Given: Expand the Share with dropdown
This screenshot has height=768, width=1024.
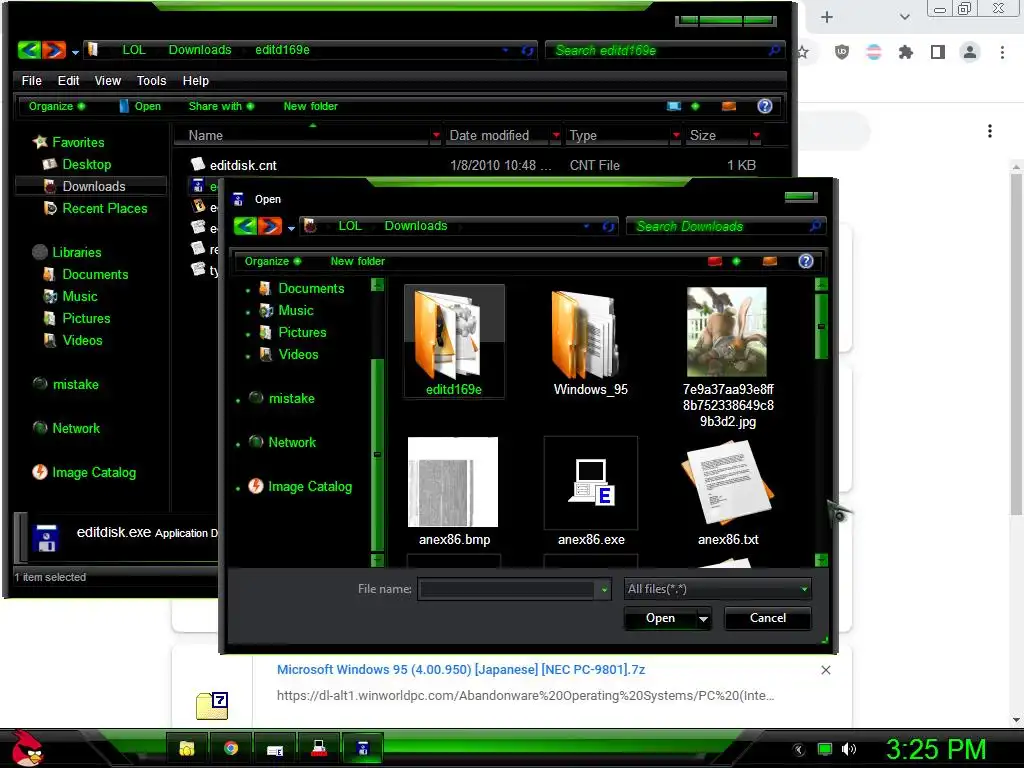Looking at the screenshot, I should coord(221,106).
